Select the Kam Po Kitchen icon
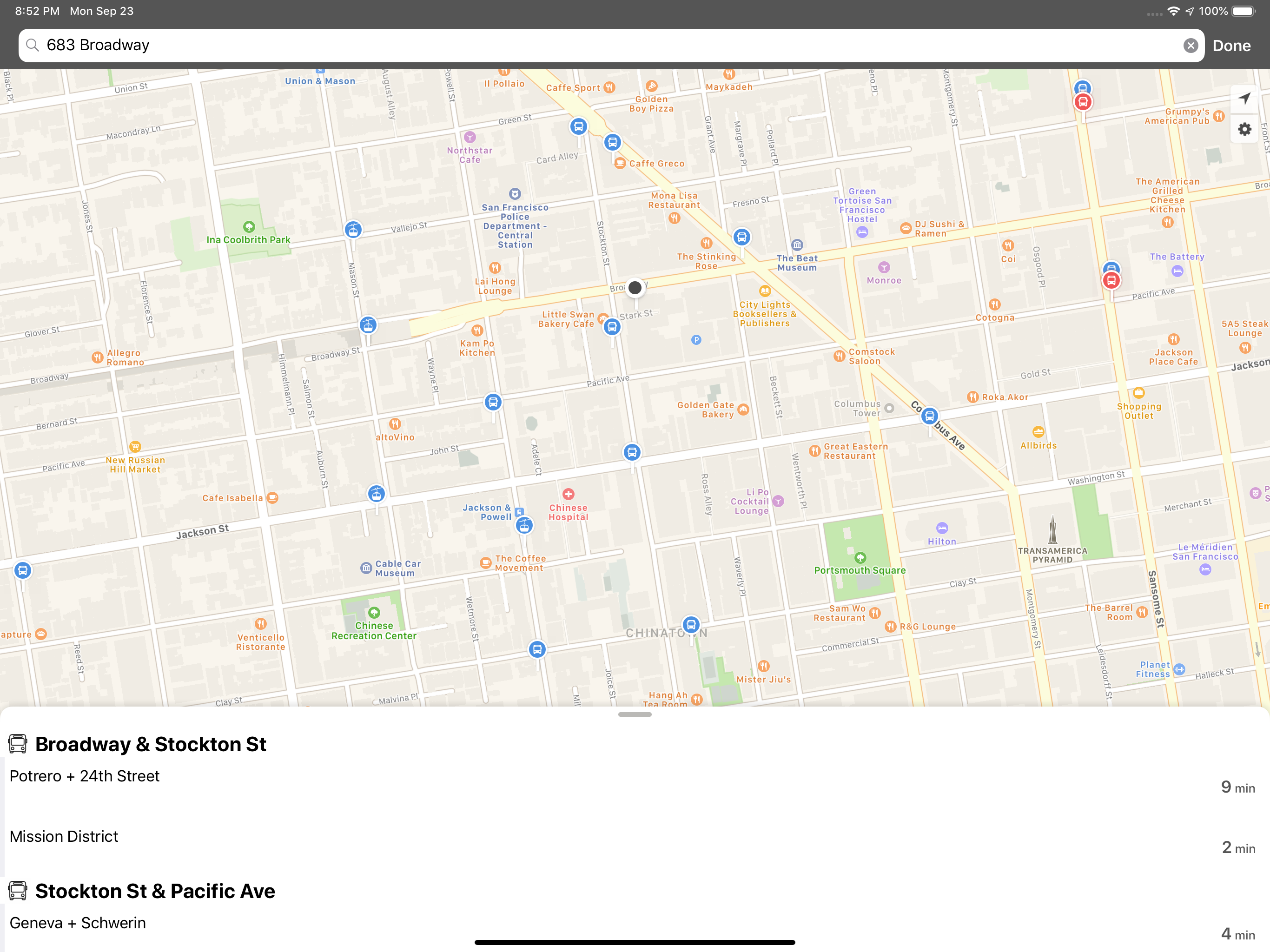The height and width of the screenshot is (952, 1270). pyautogui.click(x=477, y=331)
